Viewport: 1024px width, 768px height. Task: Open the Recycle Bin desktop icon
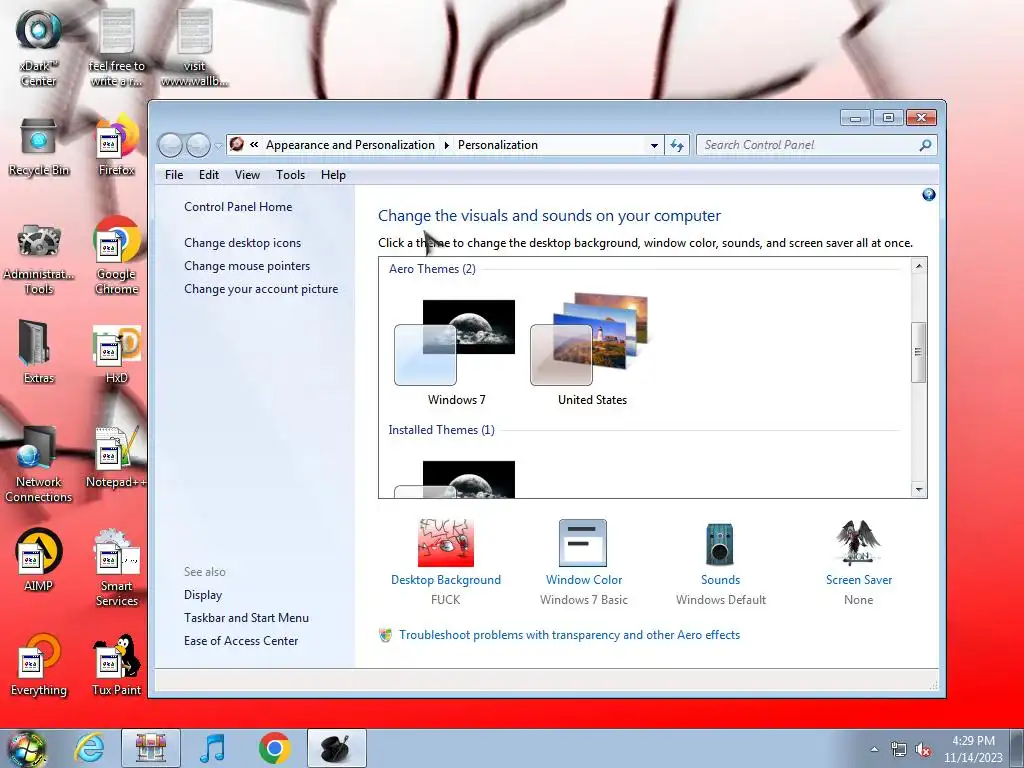coord(39,148)
